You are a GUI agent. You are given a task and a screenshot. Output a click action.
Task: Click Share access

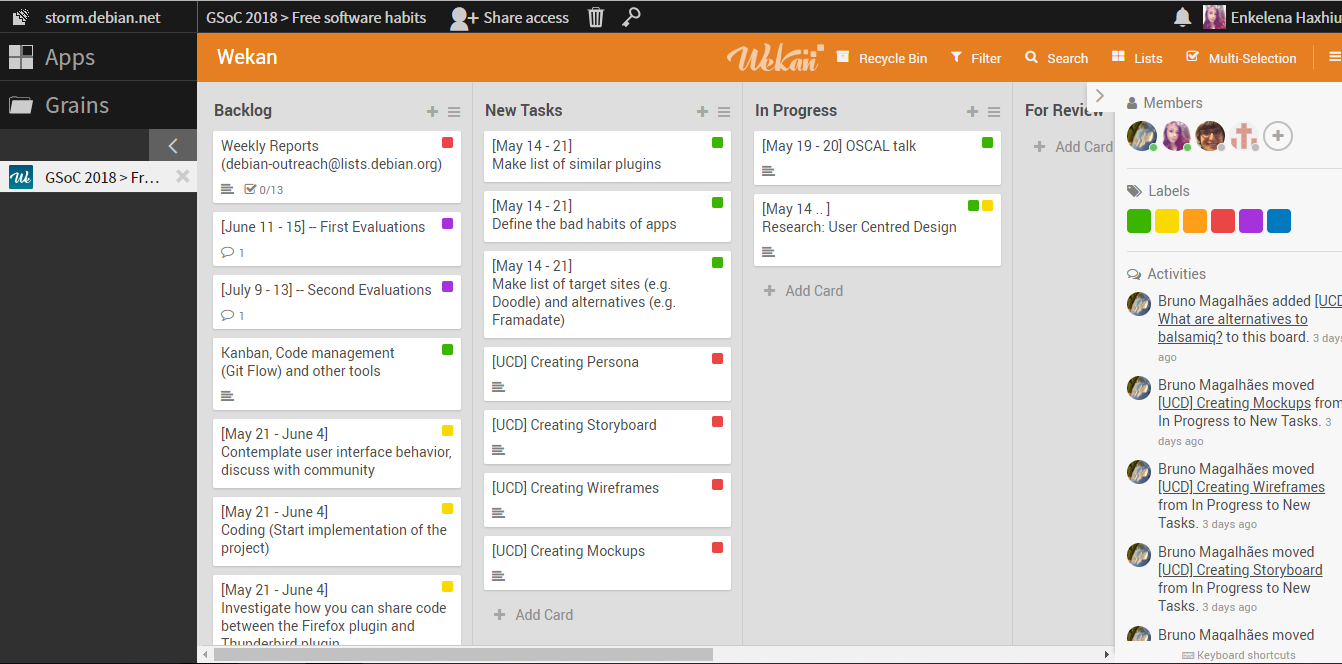(x=509, y=17)
